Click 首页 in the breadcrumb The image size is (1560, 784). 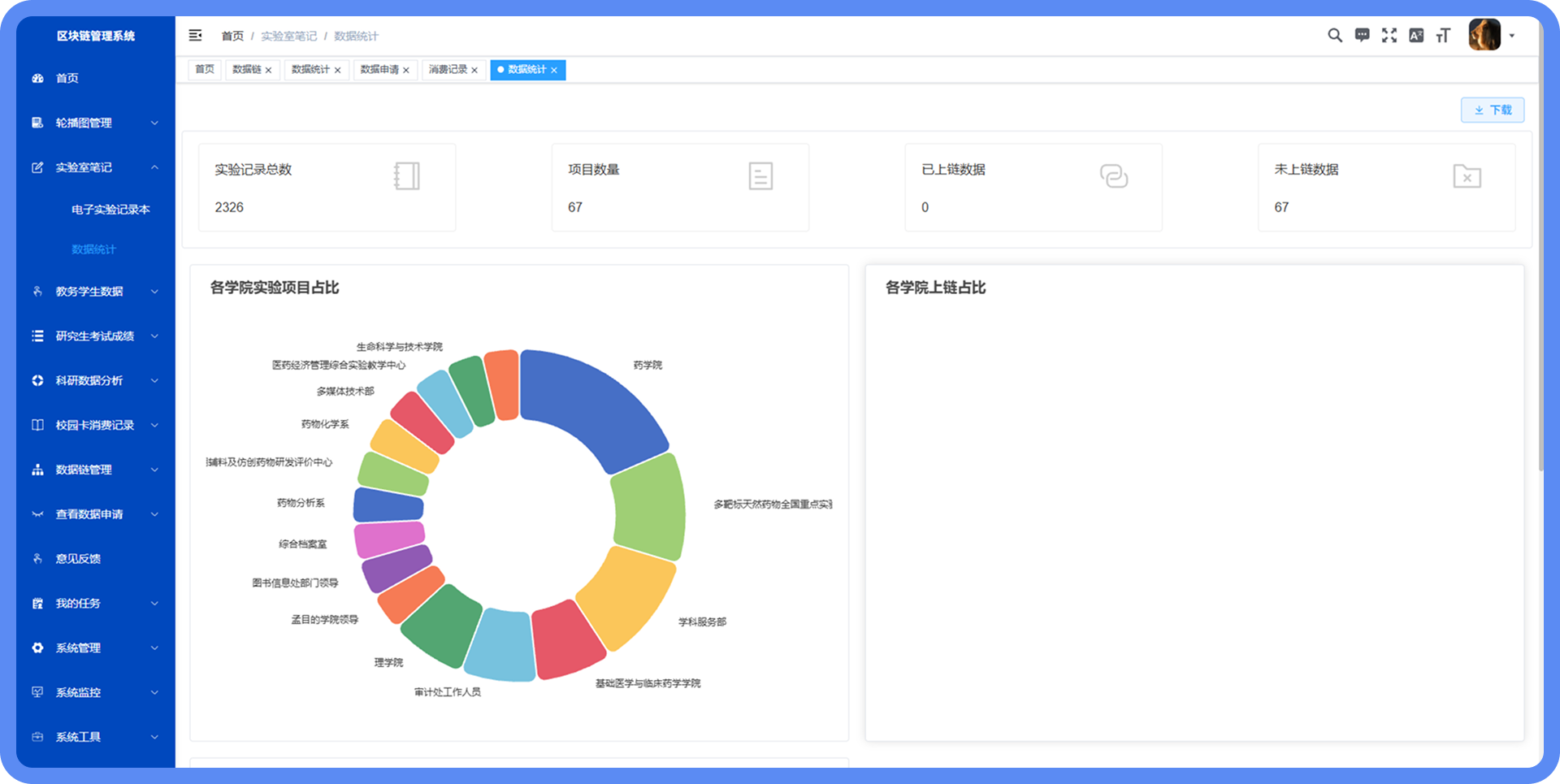tap(232, 36)
